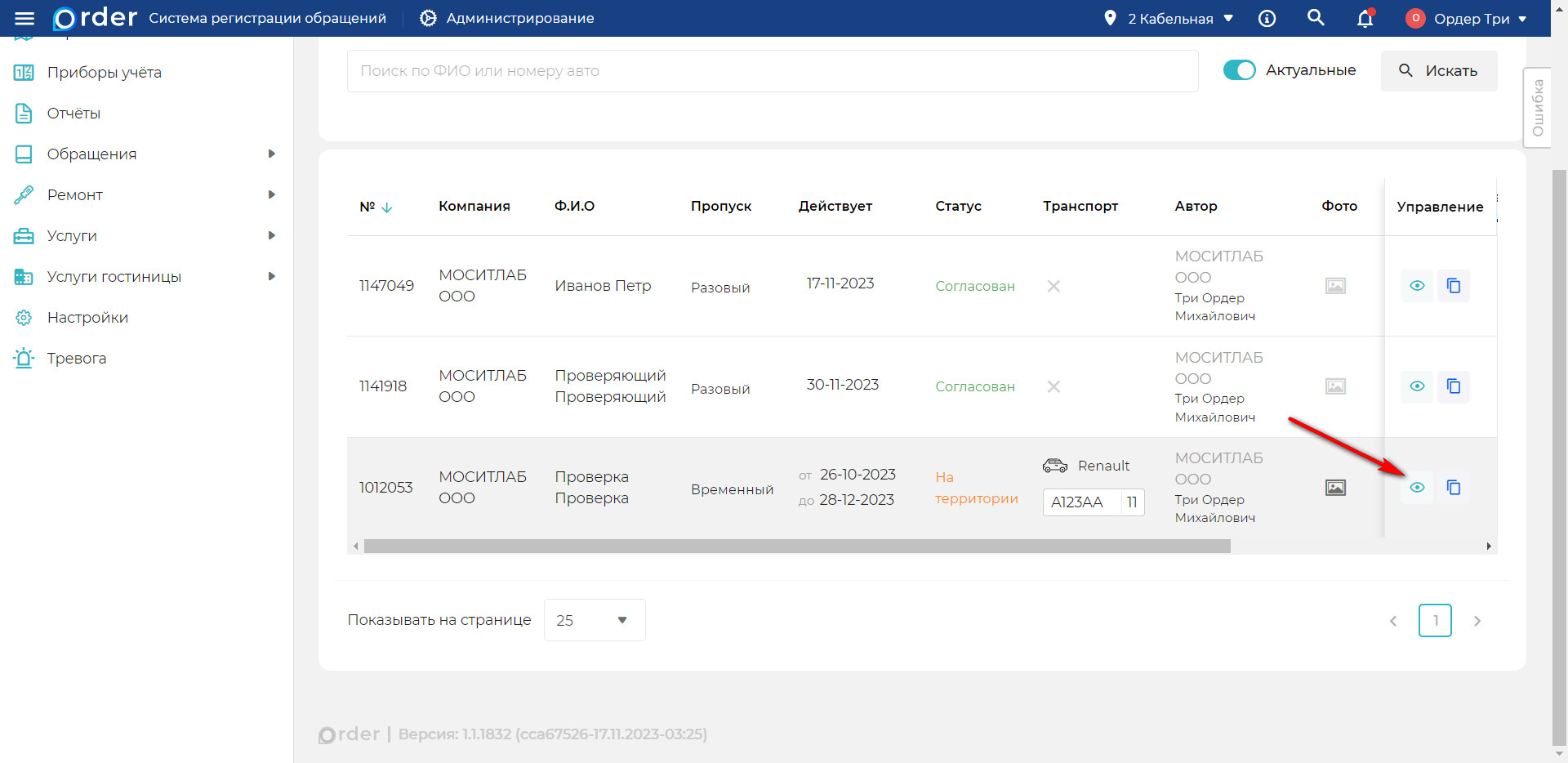Screen dimensions: 1568x763
Task: Open Приборы учёта in sidebar
Action: 104,72
